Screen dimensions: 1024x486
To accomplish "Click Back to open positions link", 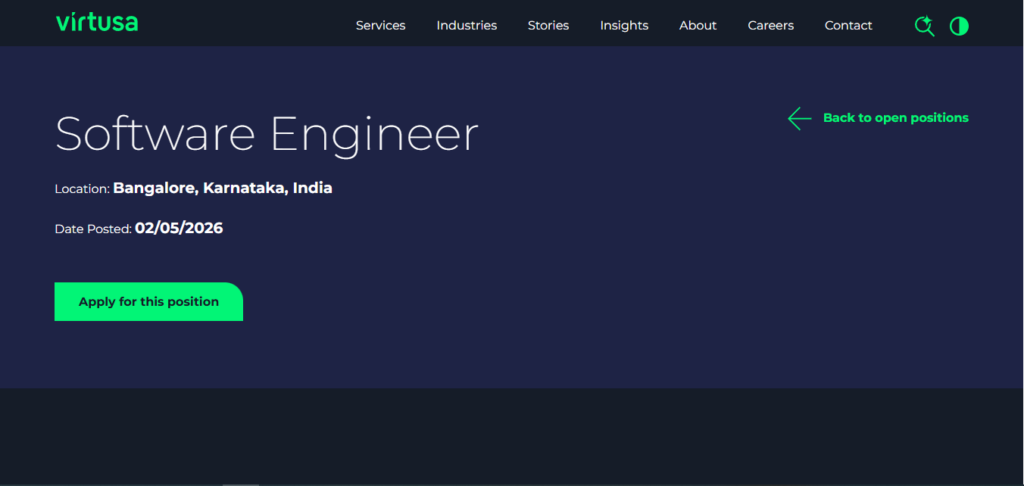I will coord(896,118).
